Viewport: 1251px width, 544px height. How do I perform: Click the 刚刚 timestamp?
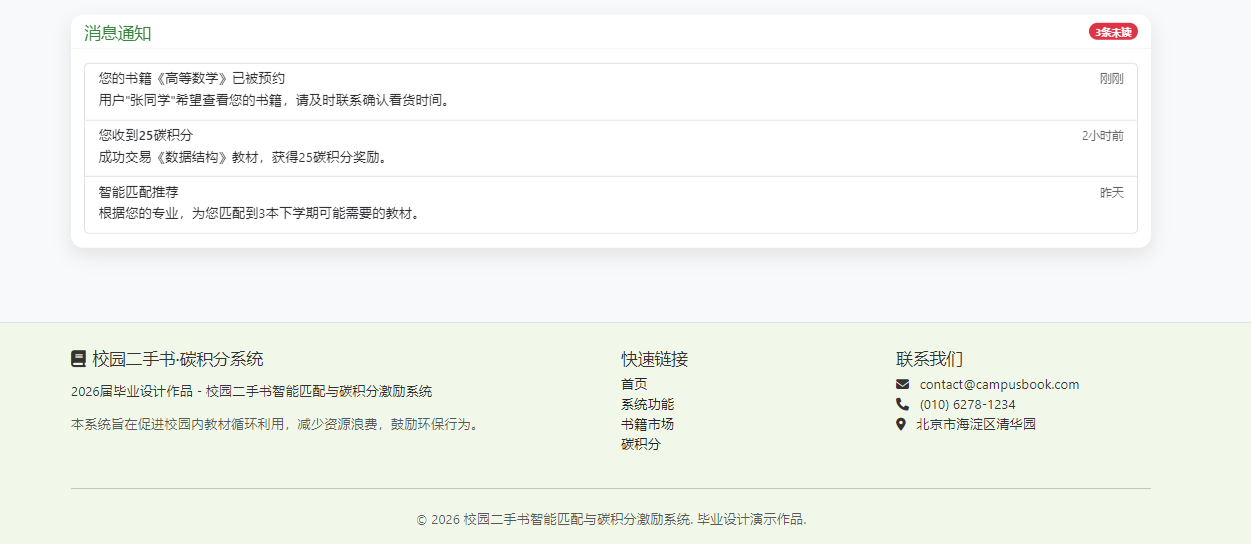(1111, 79)
